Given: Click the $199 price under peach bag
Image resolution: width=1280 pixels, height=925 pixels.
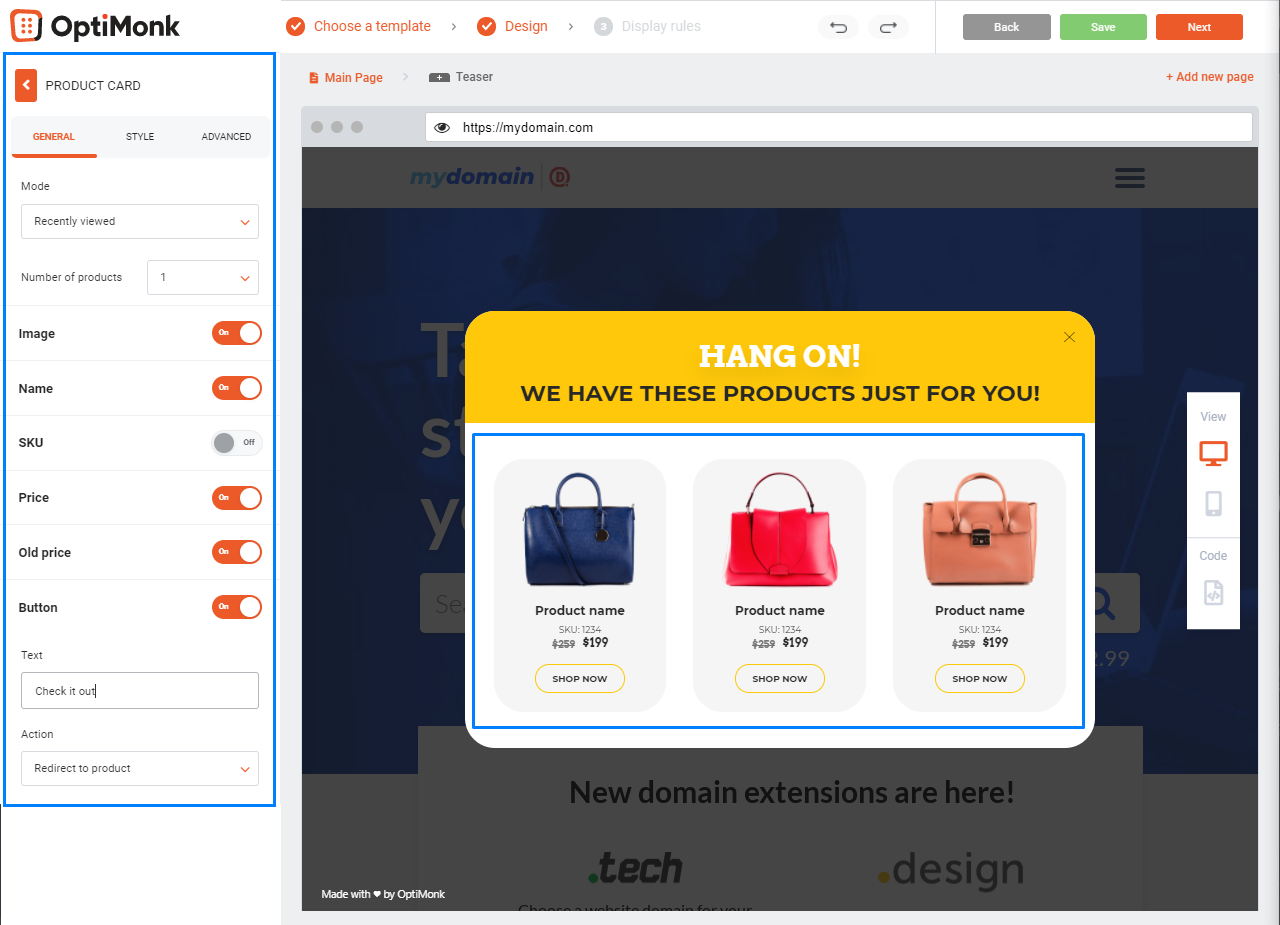Looking at the screenshot, I should [995, 643].
